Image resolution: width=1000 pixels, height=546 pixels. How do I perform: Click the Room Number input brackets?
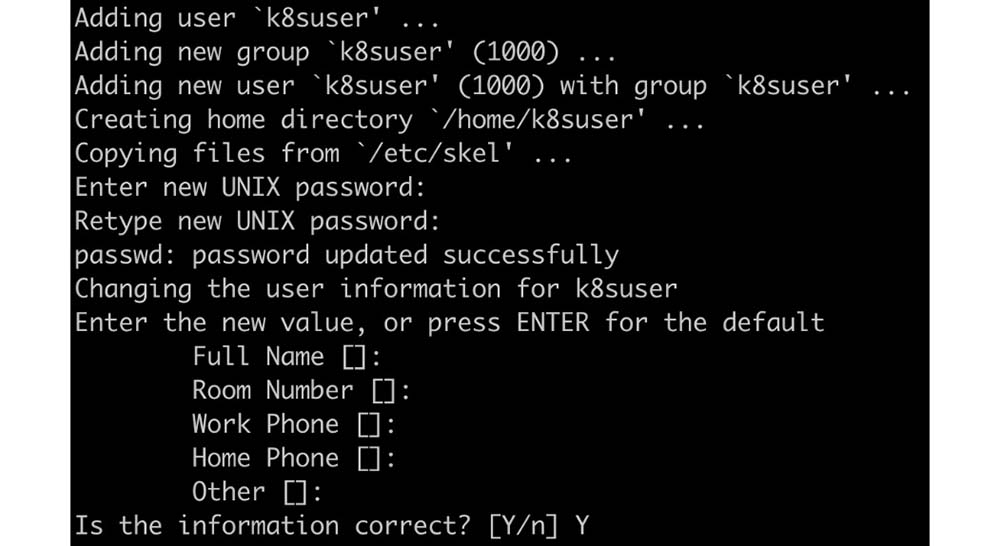[x=384, y=391]
